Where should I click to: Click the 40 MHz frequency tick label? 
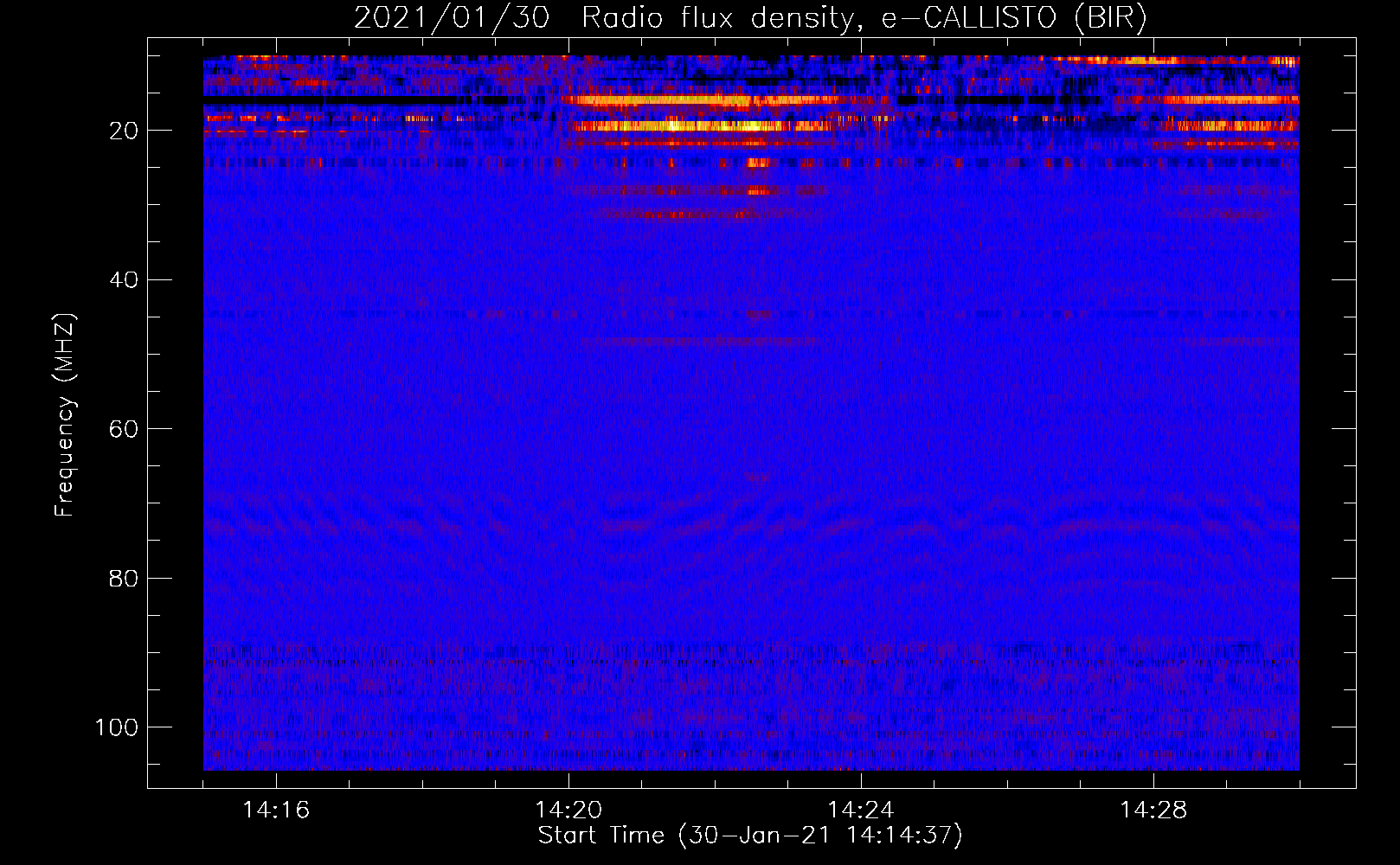(x=124, y=280)
